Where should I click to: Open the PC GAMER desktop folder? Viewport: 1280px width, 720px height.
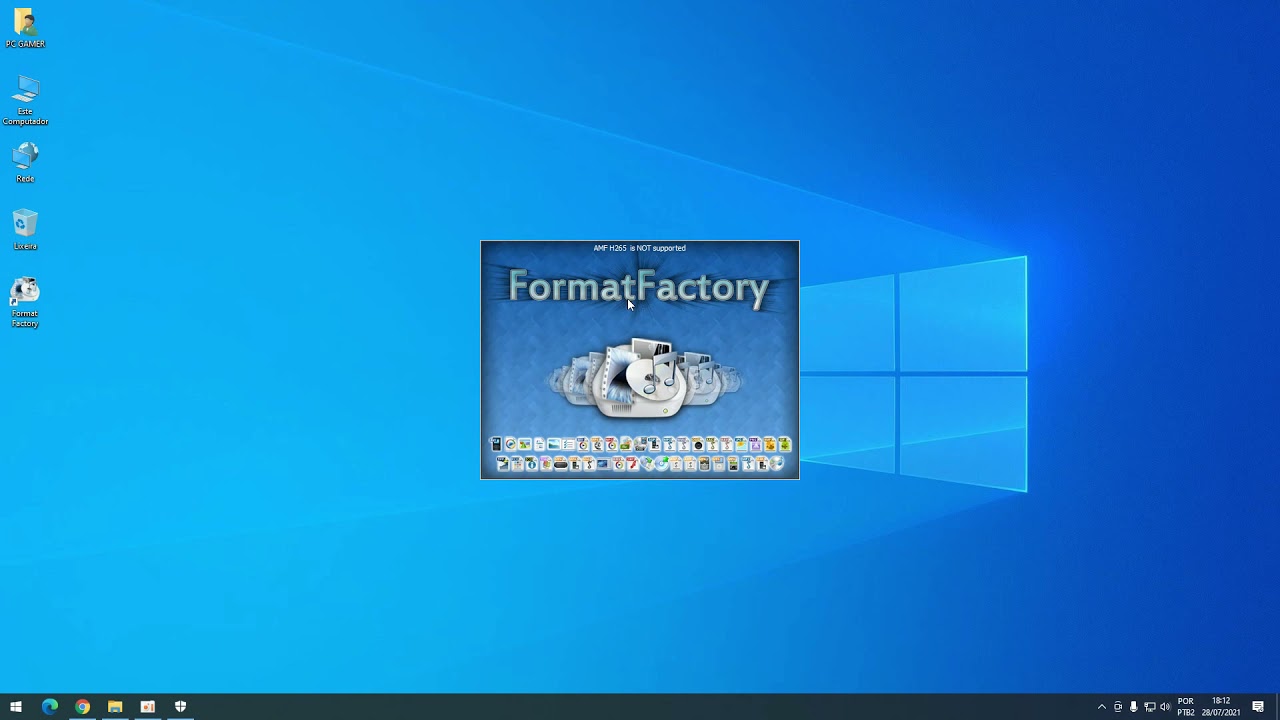pyautogui.click(x=25, y=28)
